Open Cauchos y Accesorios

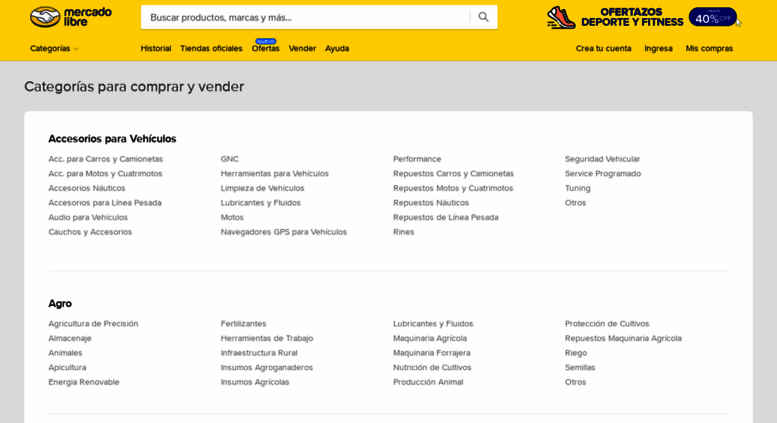pos(90,232)
